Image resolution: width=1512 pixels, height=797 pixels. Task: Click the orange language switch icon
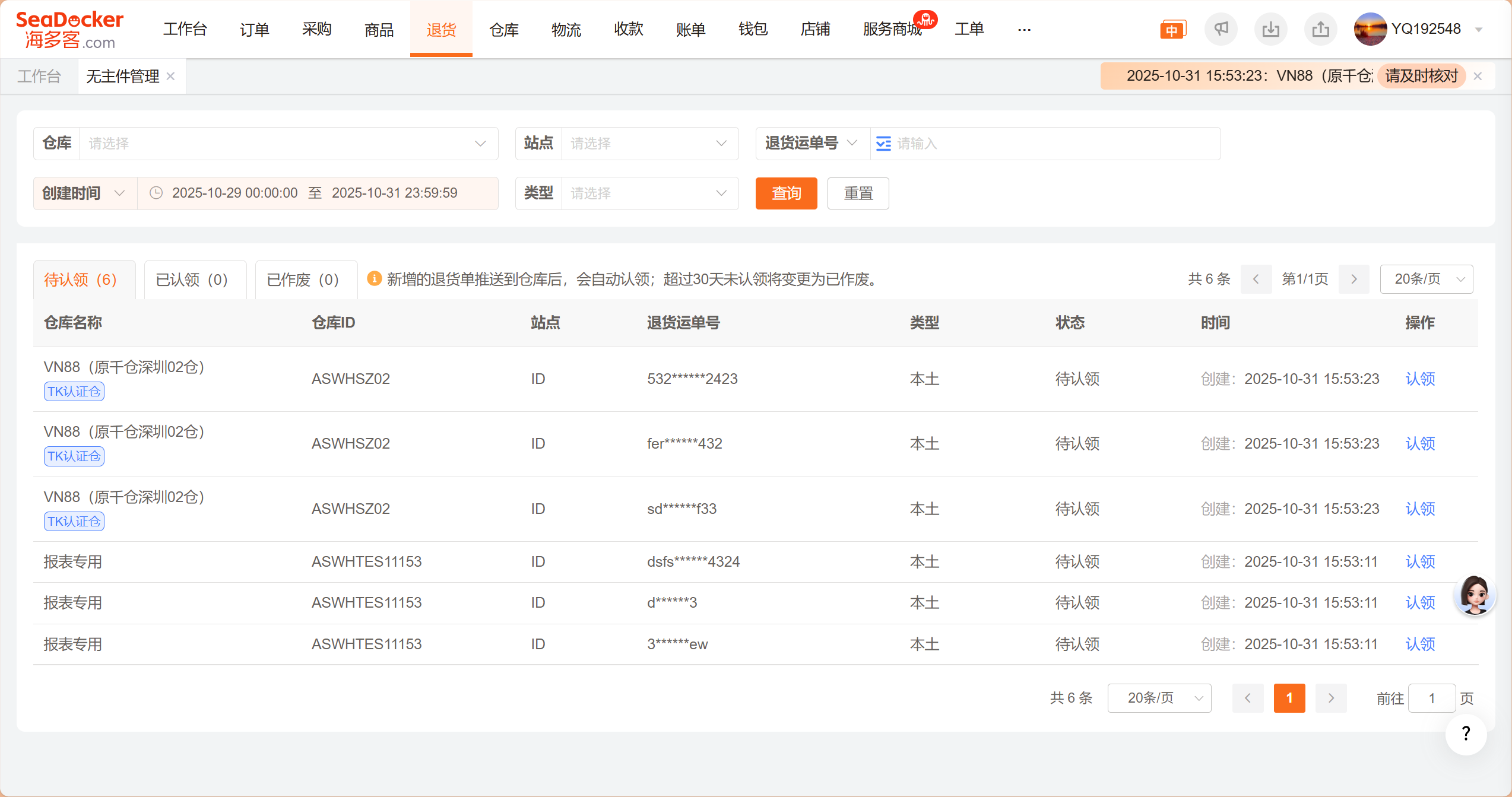pyautogui.click(x=1172, y=30)
